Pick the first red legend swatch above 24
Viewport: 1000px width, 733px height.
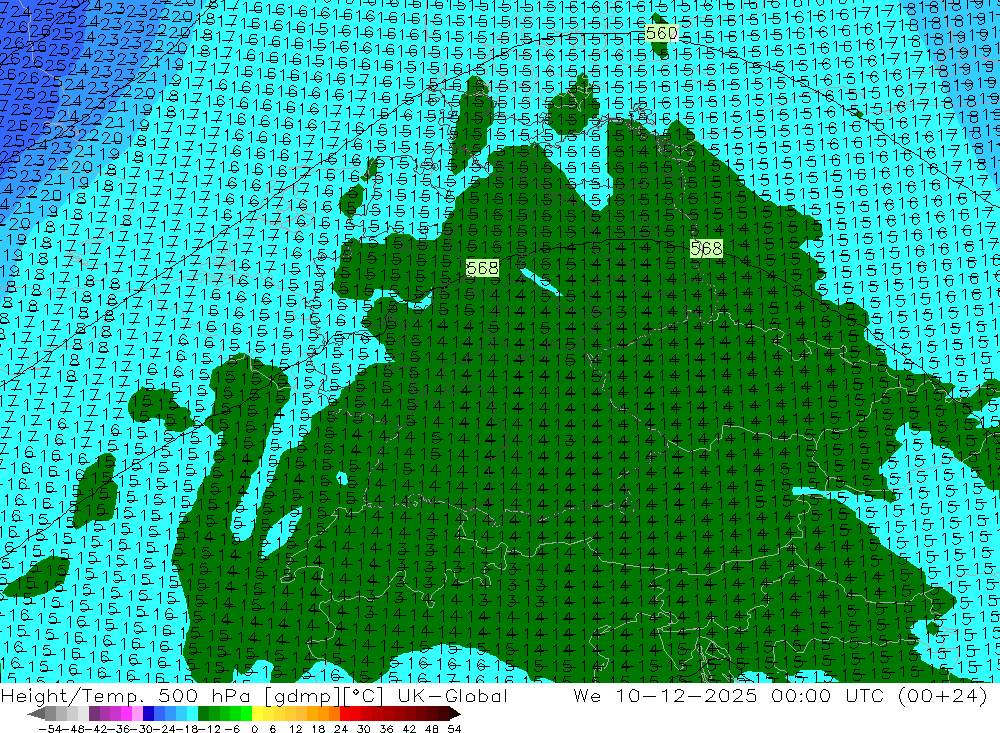click(x=345, y=714)
